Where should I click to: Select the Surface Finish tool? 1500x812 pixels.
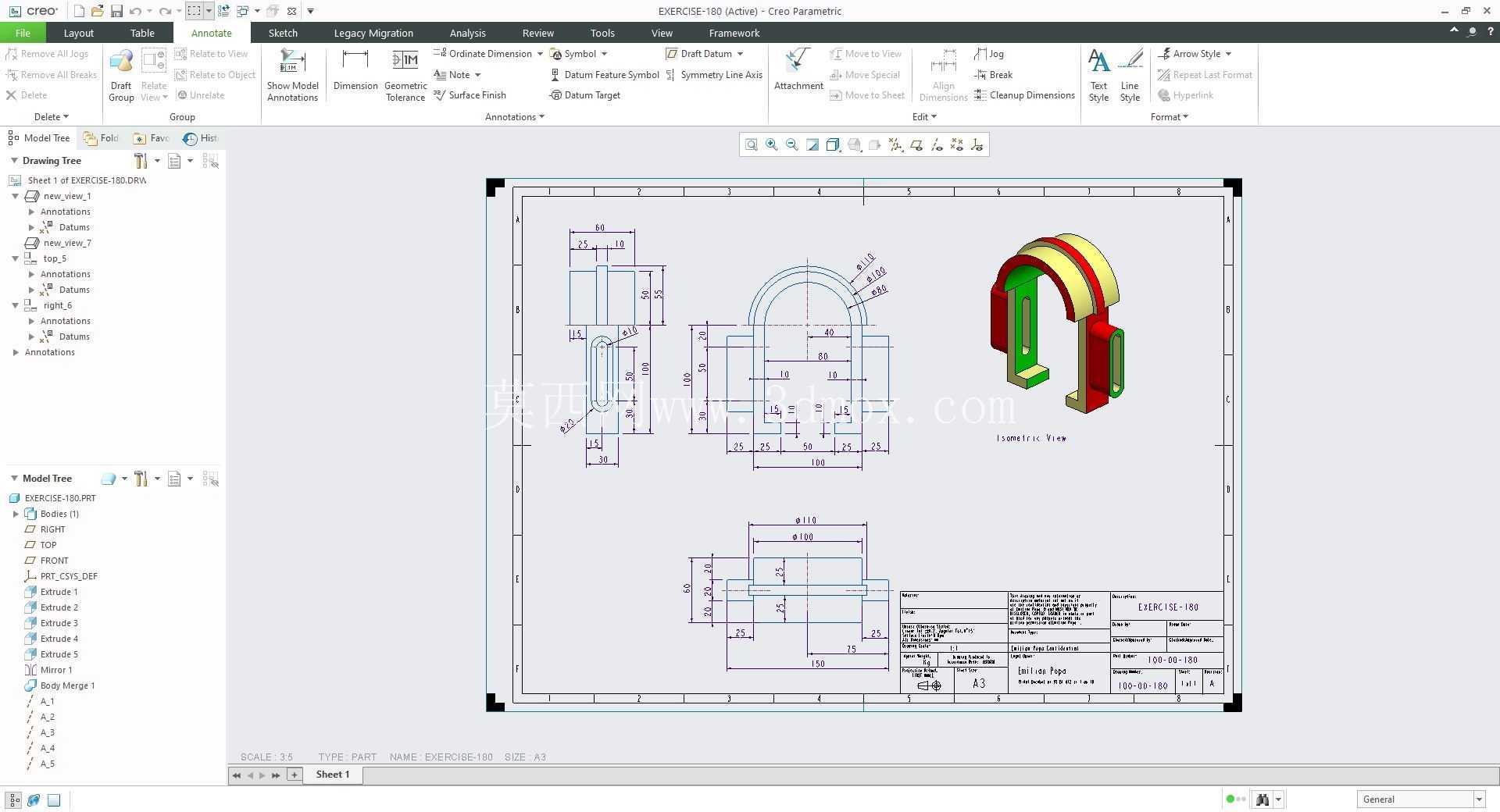pos(470,95)
